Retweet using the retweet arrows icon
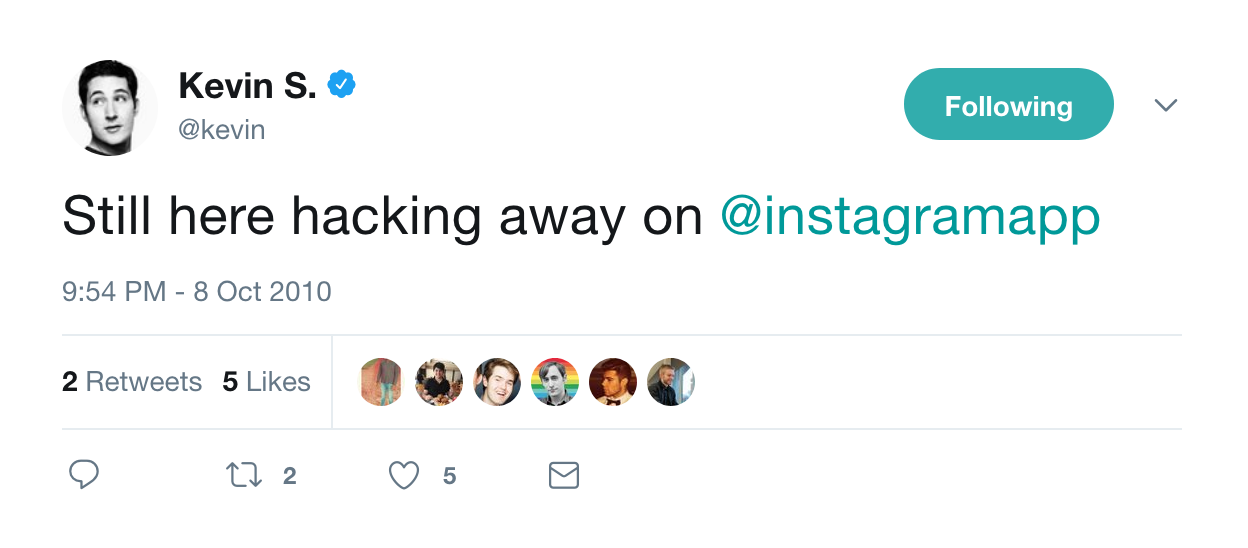Image resolution: width=1248 pixels, height=548 pixels. point(244,475)
